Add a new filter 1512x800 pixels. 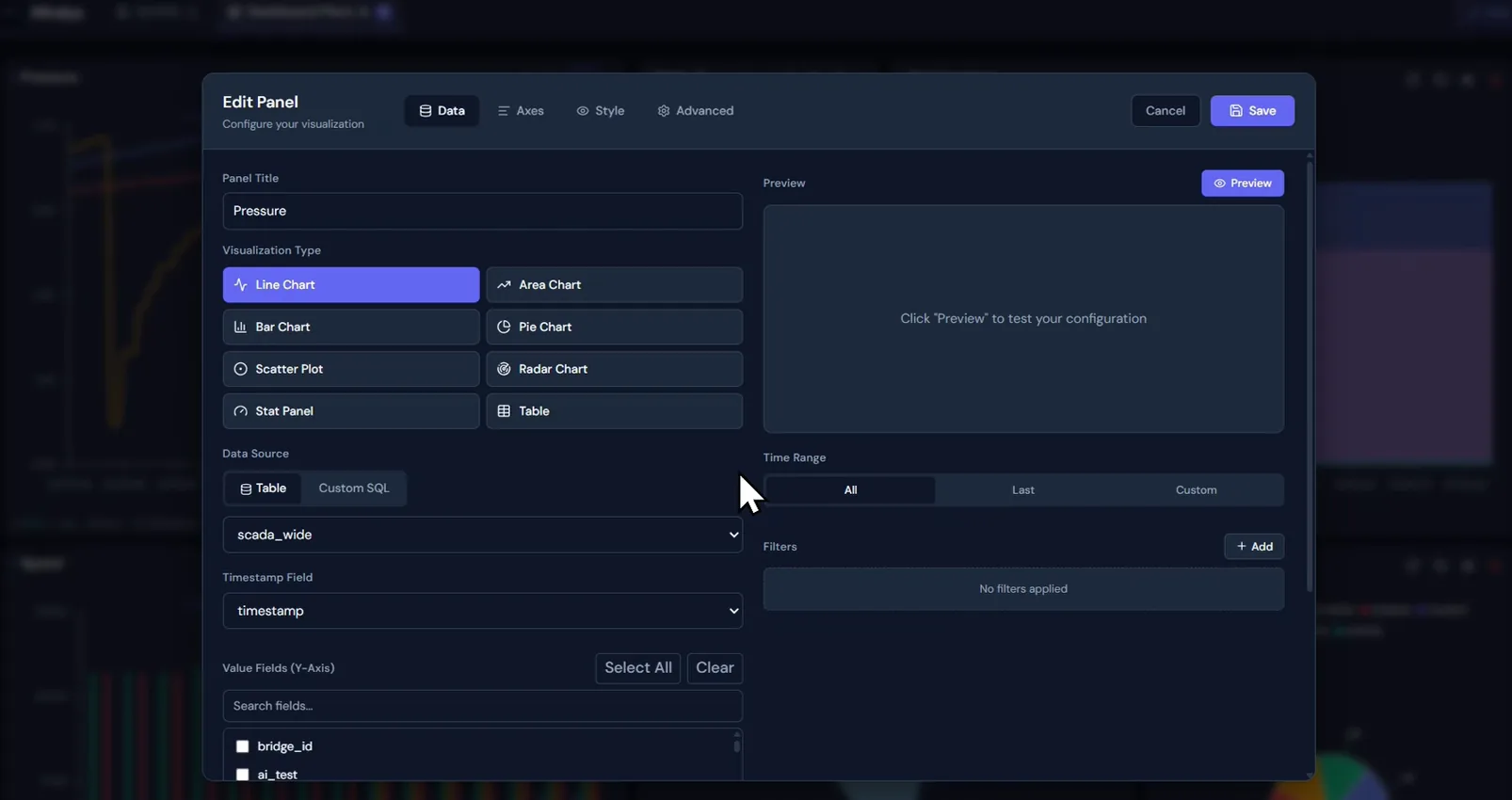[1254, 547]
